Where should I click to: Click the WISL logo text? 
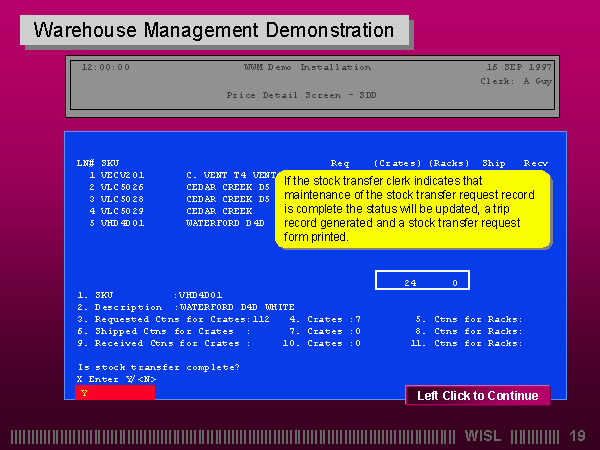[x=487, y=436]
